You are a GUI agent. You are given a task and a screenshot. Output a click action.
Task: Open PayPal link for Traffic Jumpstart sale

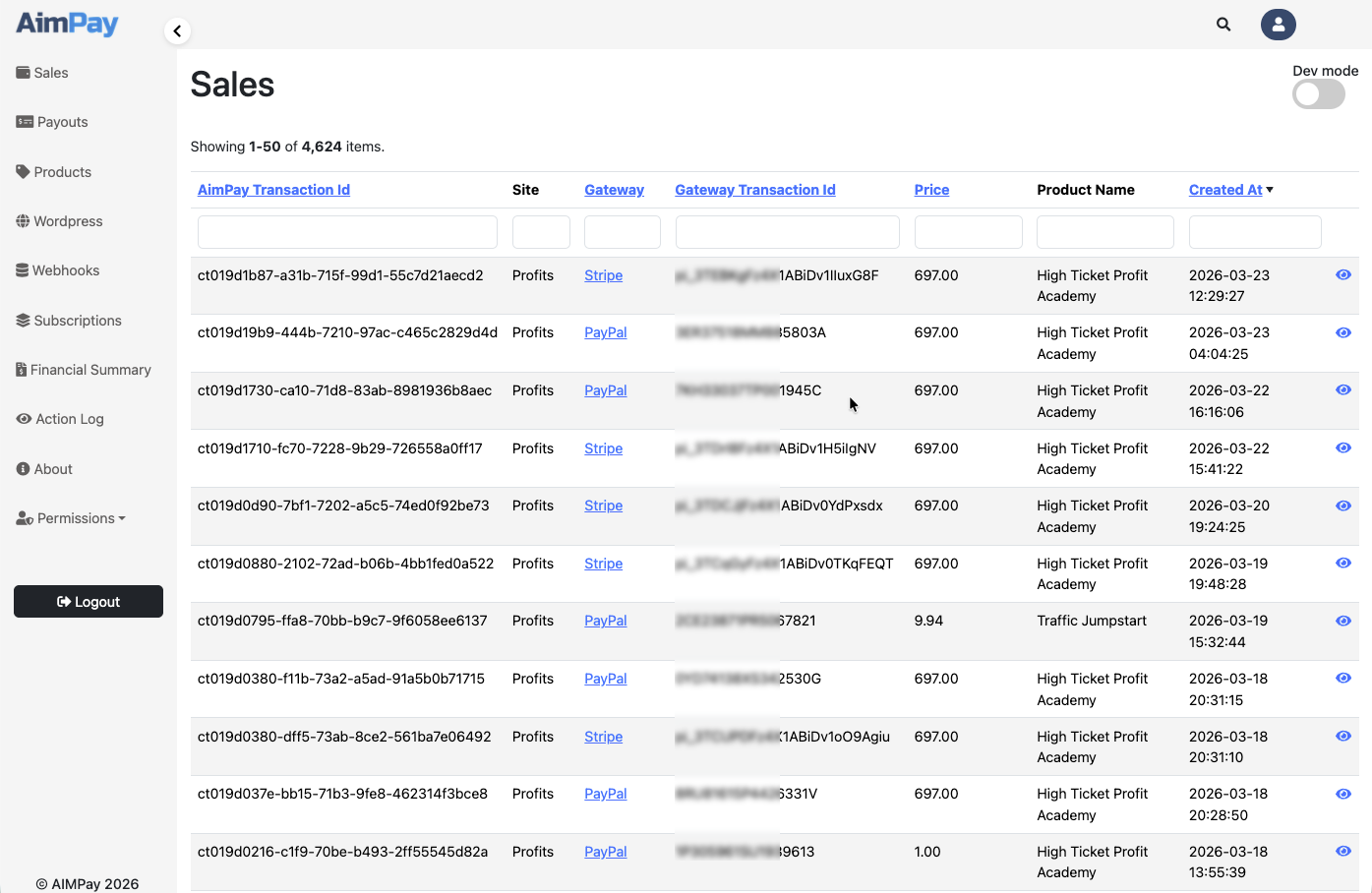pos(606,621)
